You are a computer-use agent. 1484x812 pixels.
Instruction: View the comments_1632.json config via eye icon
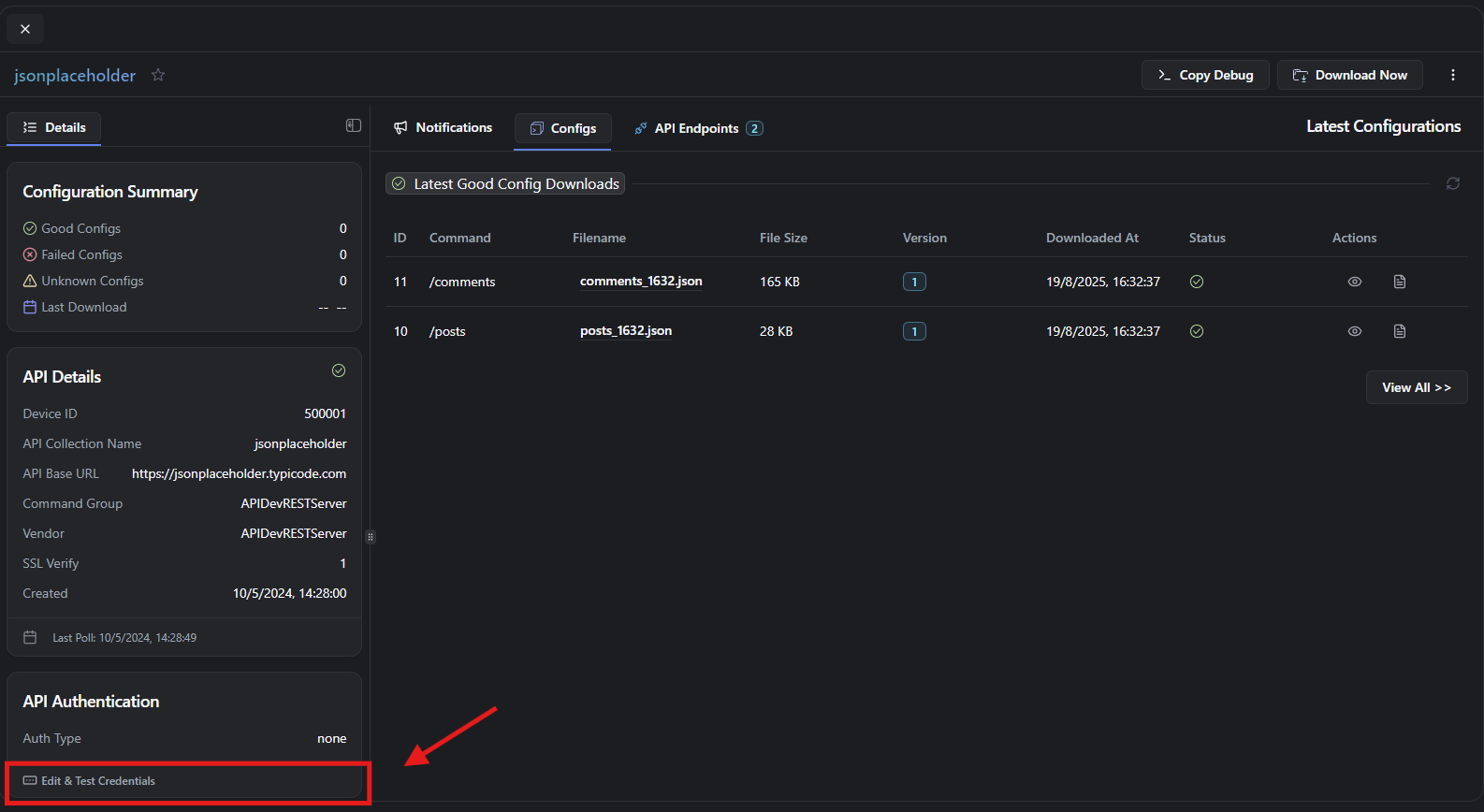pyautogui.click(x=1354, y=282)
